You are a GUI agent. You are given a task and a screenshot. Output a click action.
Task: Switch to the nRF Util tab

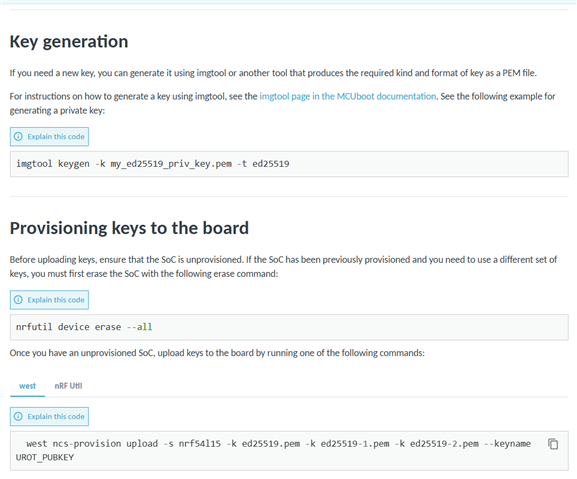click(x=68, y=386)
